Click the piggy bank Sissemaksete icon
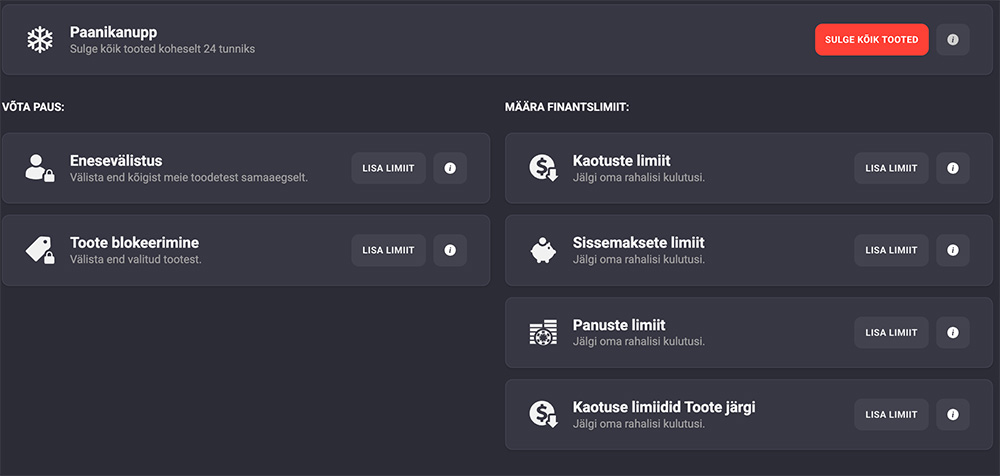 click(543, 250)
